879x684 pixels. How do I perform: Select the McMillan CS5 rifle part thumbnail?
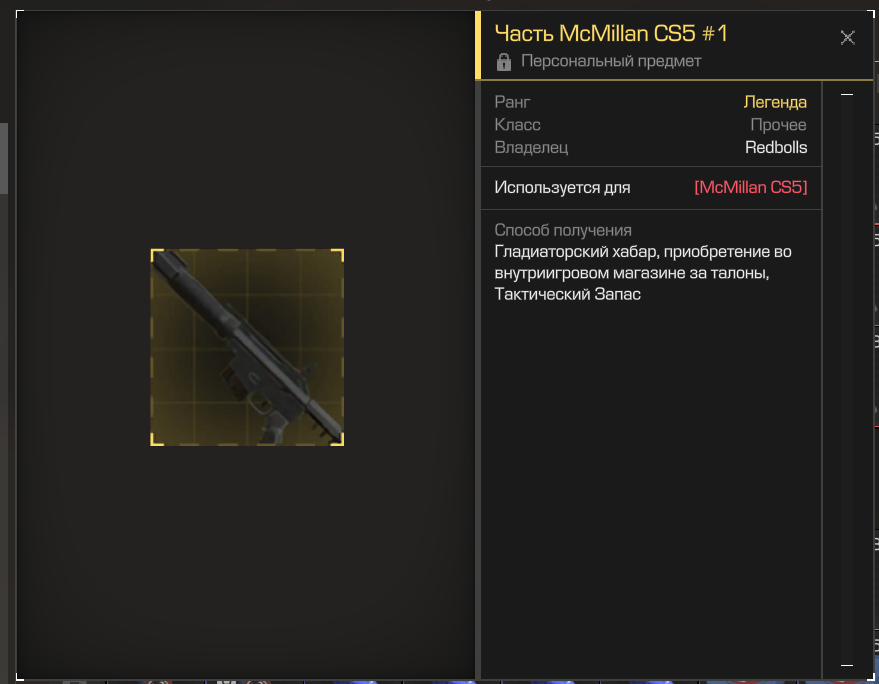click(x=247, y=348)
